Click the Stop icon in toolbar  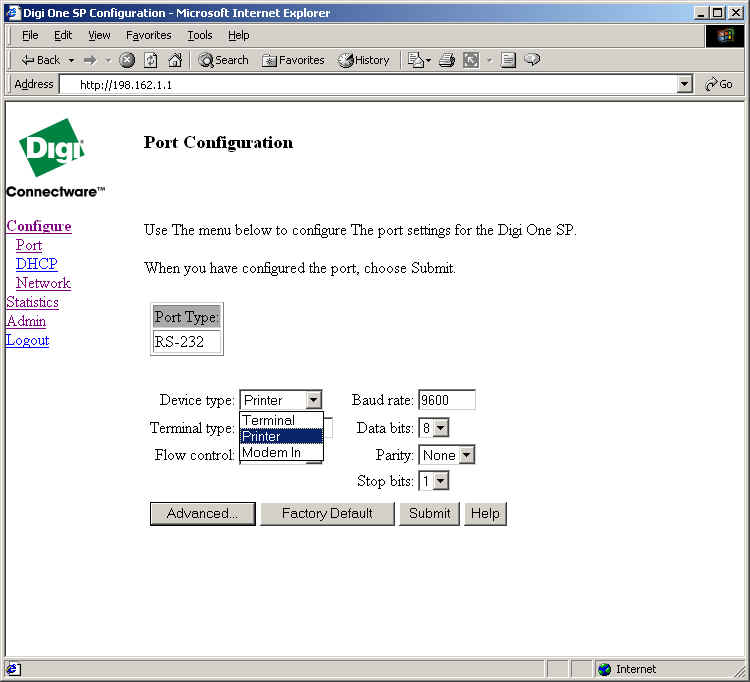(x=127, y=60)
